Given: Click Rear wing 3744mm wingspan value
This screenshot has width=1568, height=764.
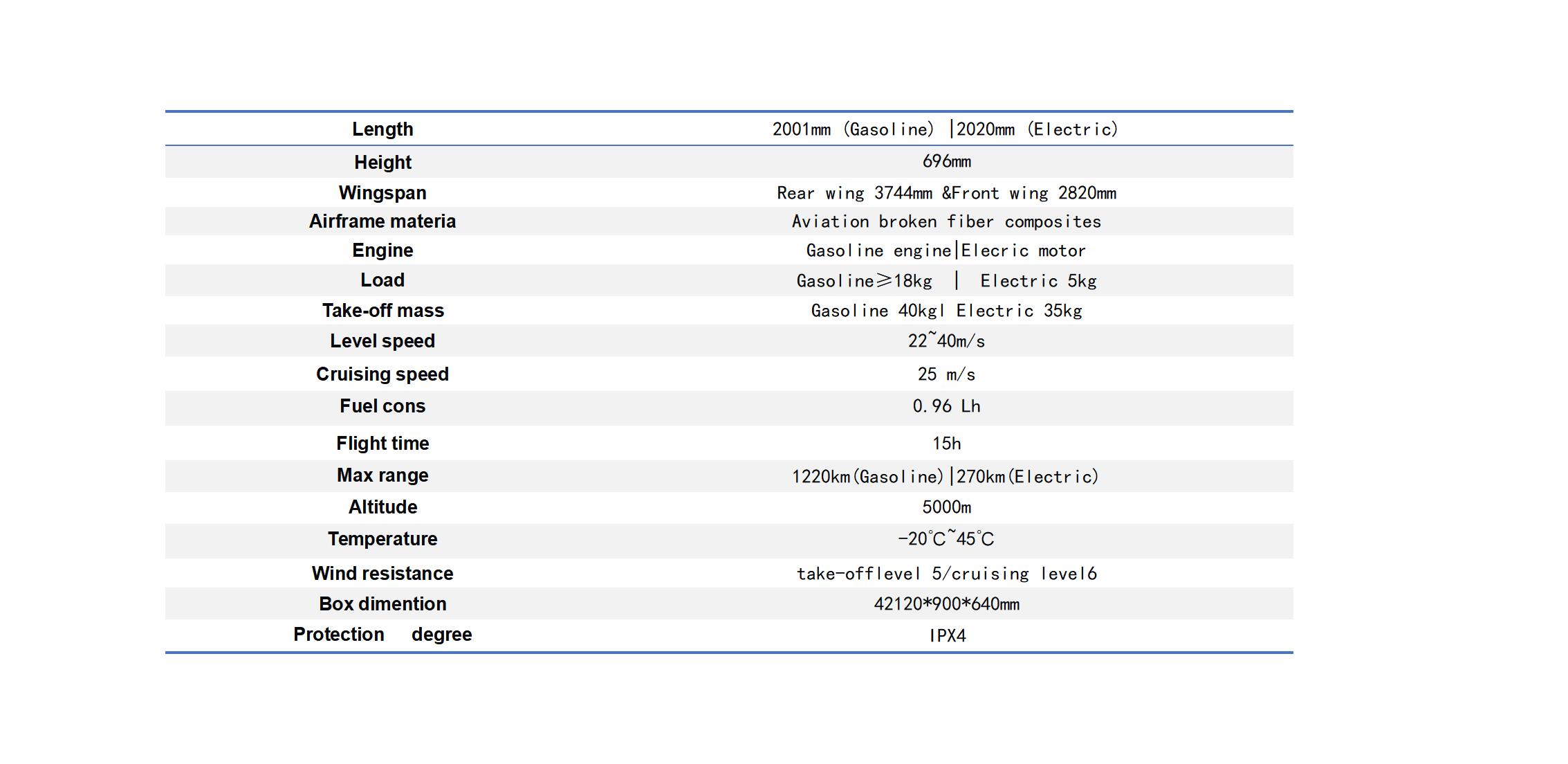Looking at the screenshot, I should (854, 193).
